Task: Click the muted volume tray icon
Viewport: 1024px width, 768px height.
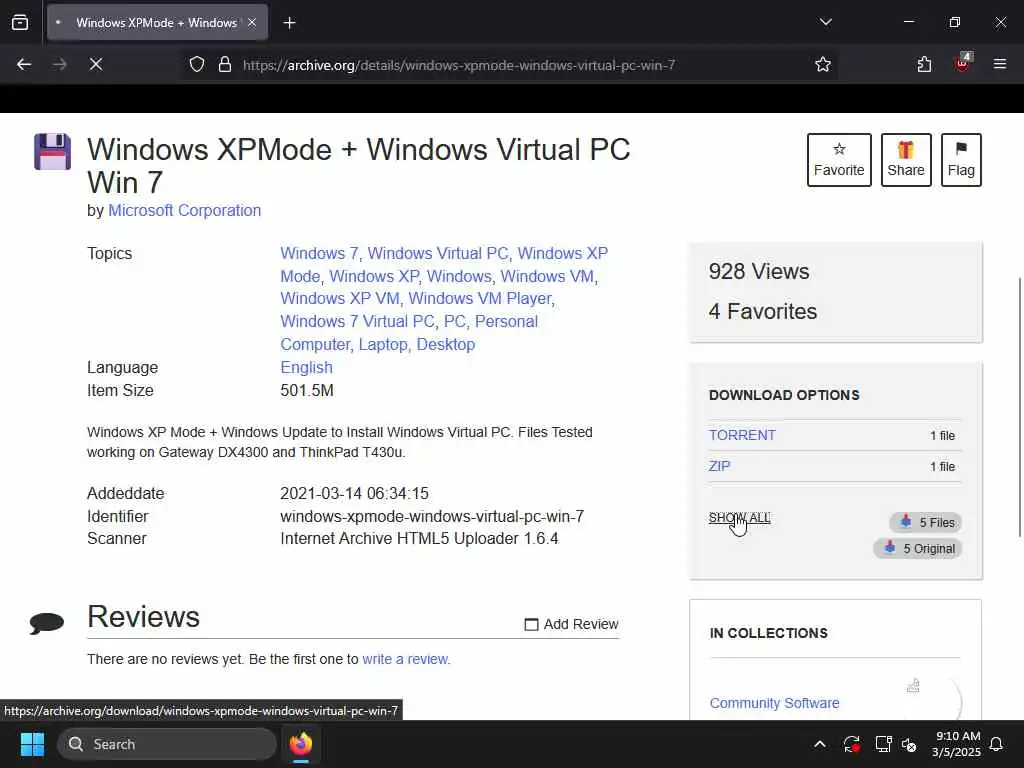Action: (908, 744)
